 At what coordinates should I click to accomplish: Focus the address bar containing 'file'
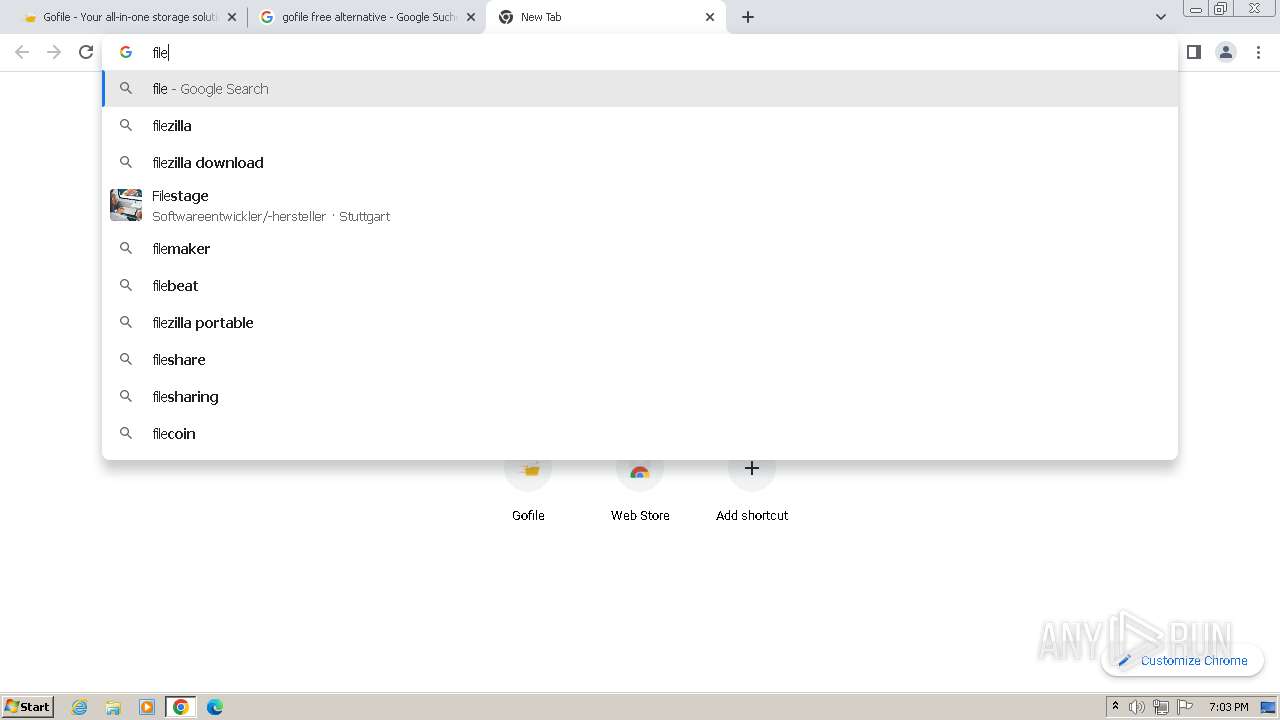(640, 52)
